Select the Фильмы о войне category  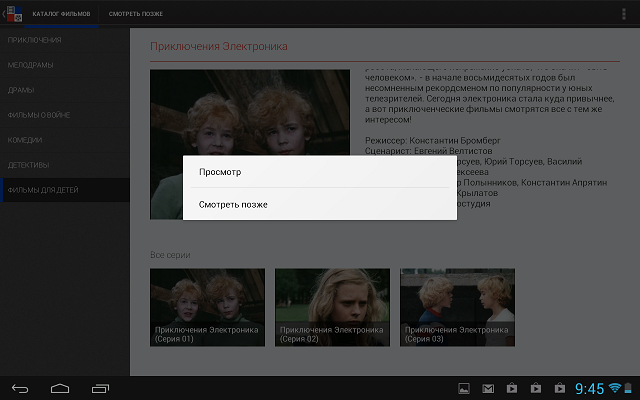(65, 115)
